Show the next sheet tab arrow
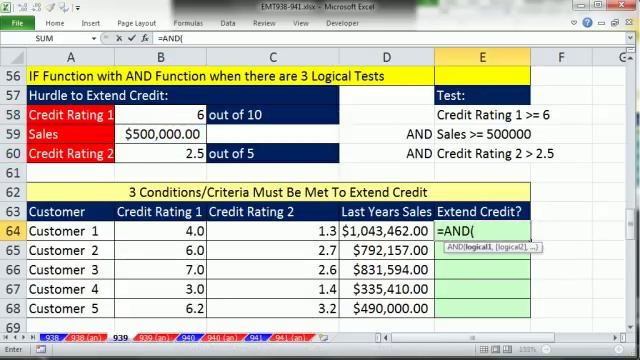This screenshot has height=360, width=640. [23, 338]
